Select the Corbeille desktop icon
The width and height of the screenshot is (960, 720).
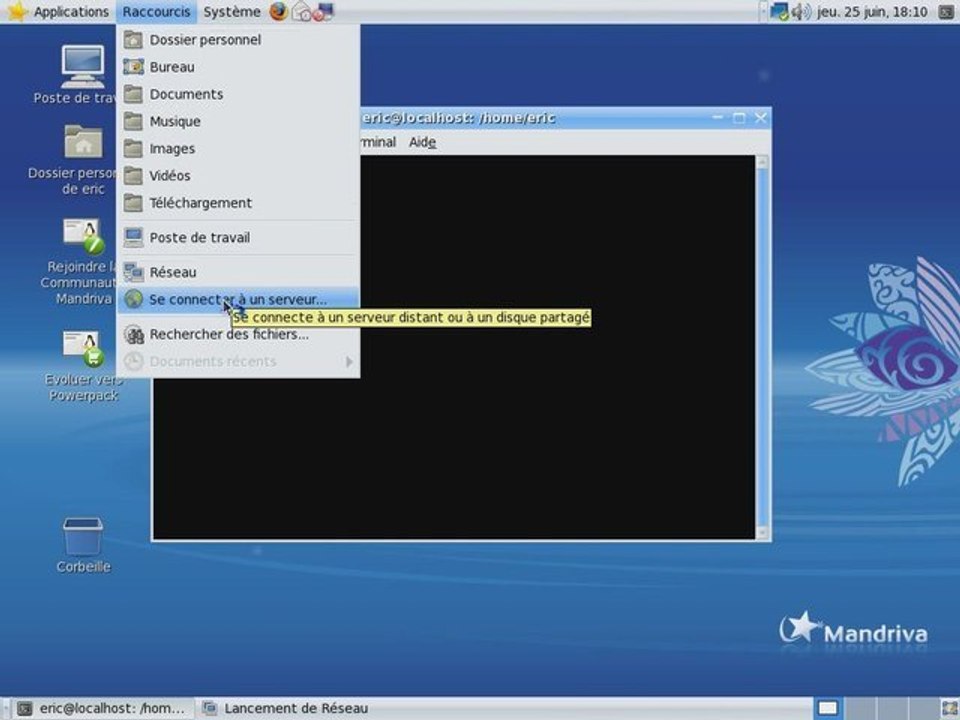pyautogui.click(x=83, y=546)
